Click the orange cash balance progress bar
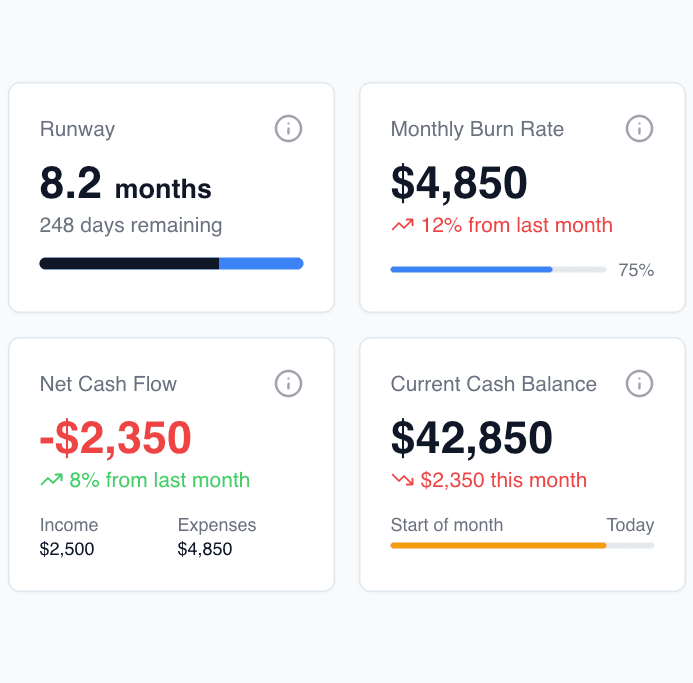 pyautogui.click(x=498, y=545)
